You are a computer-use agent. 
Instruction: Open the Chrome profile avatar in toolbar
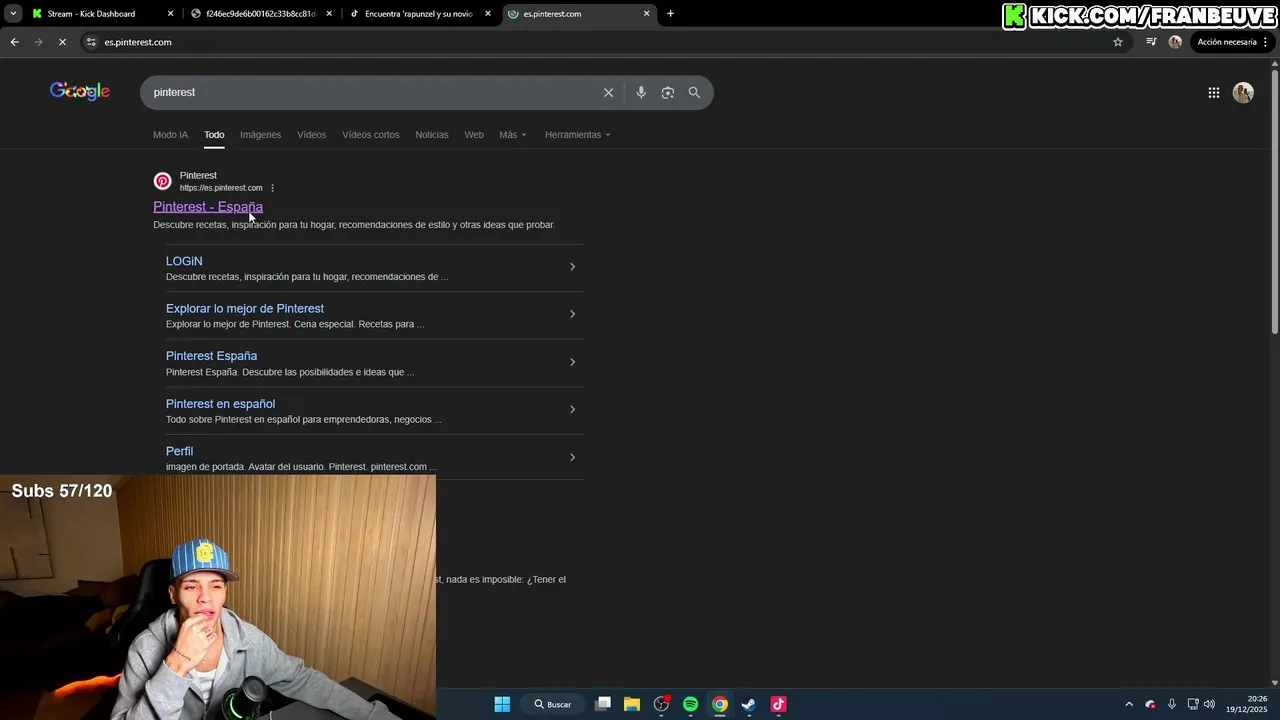coord(1175,42)
